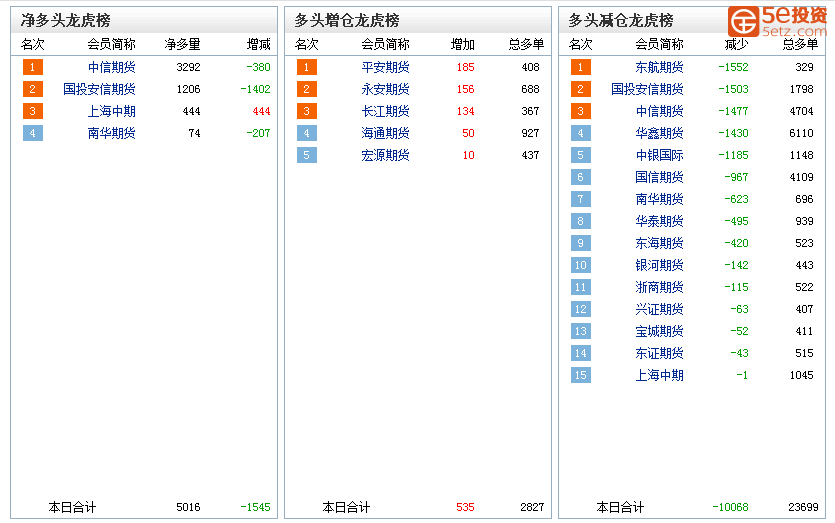Click rank 15 badge in 多头减仓龙虎榜
This screenshot has width=835, height=523.
tap(580, 375)
